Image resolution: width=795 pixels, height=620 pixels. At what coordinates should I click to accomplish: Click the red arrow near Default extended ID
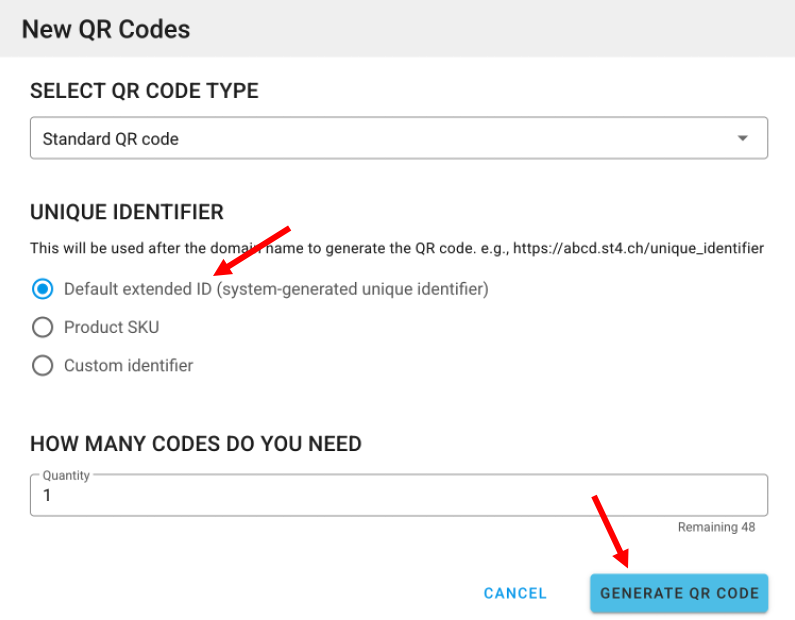pyautogui.click(x=252, y=250)
